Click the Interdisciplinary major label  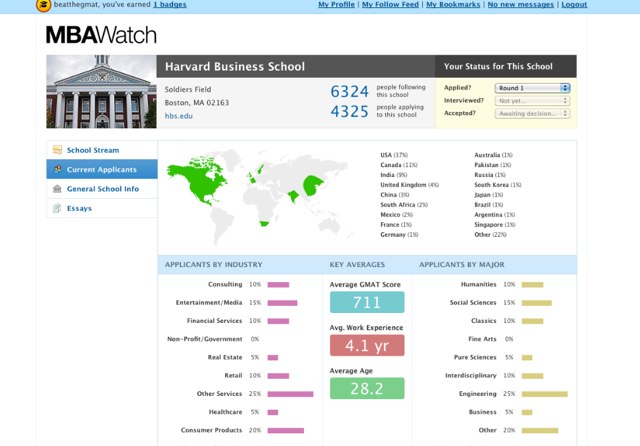[471, 375]
